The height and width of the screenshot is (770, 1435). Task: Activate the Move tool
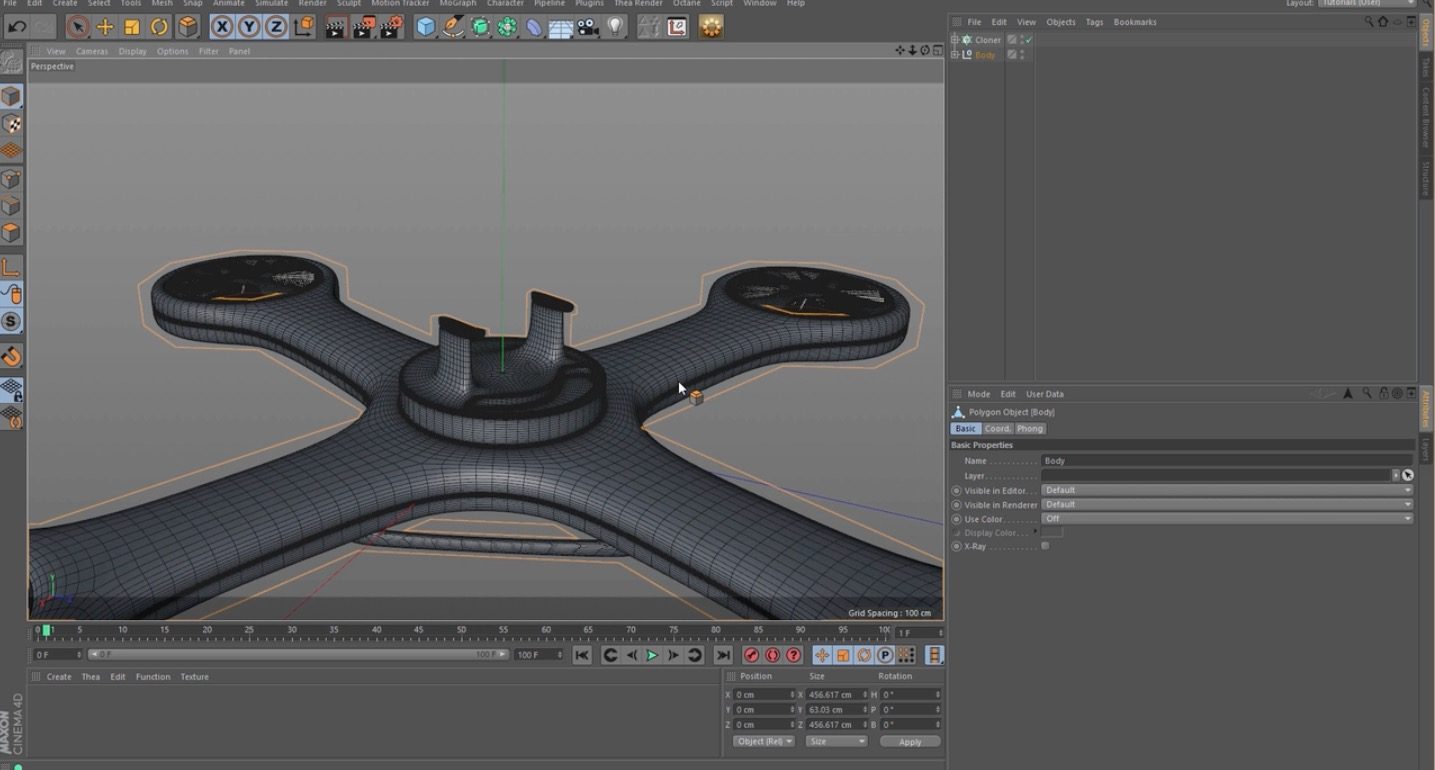pyautogui.click(x=105, y=27)
